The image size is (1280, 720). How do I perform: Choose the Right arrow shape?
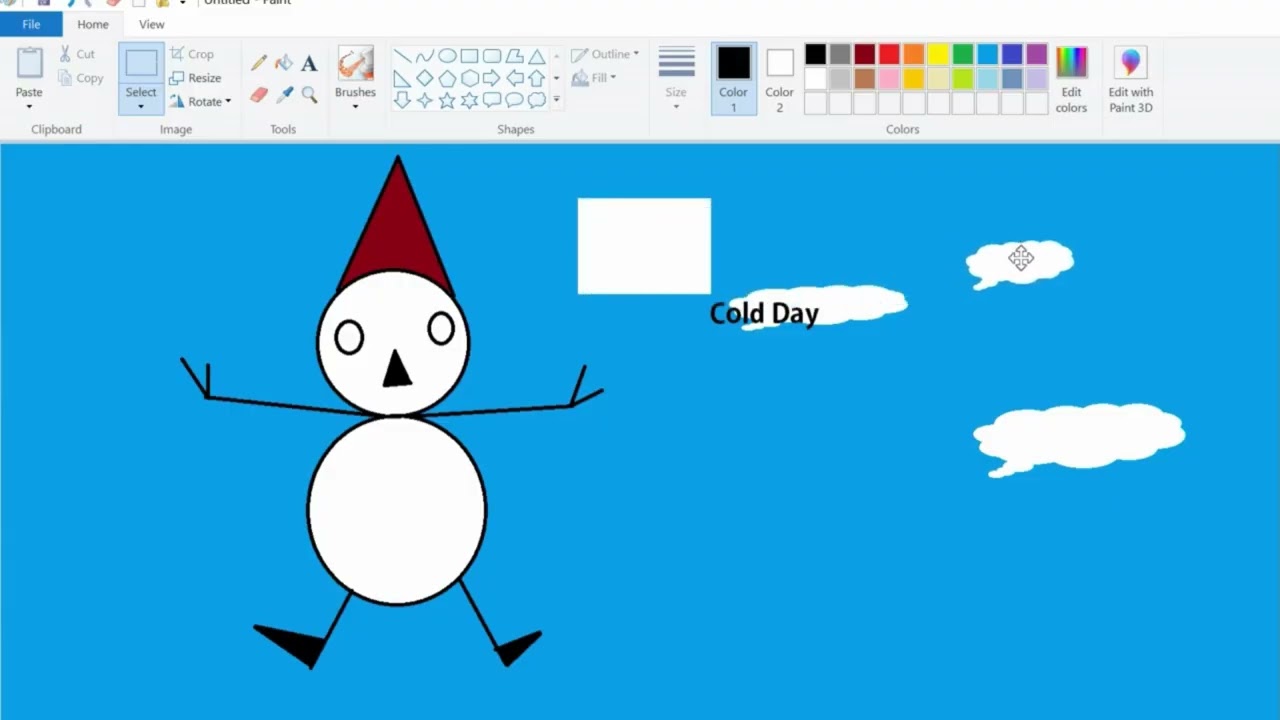point(492,78)
